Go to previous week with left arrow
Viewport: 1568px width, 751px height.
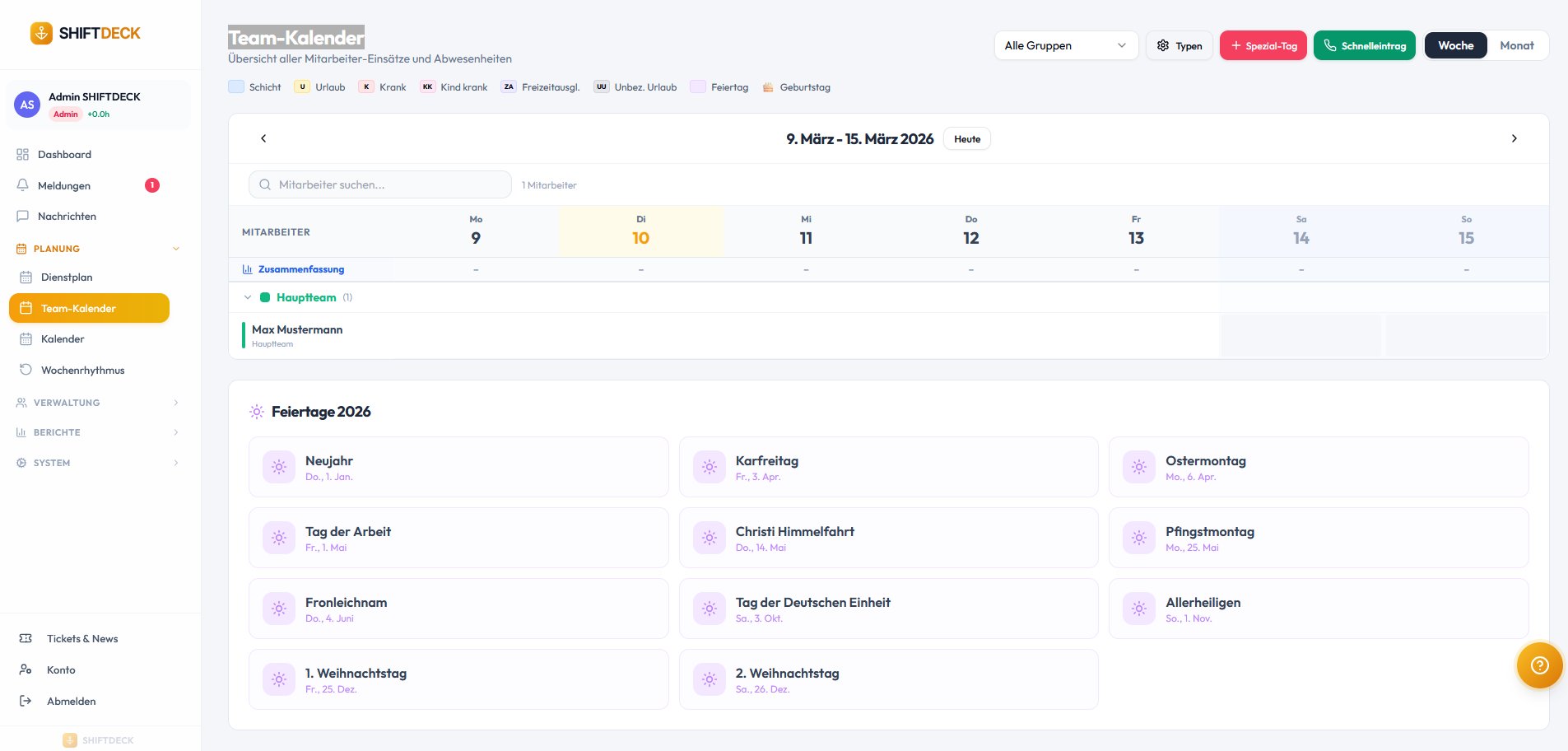point(263,138)
